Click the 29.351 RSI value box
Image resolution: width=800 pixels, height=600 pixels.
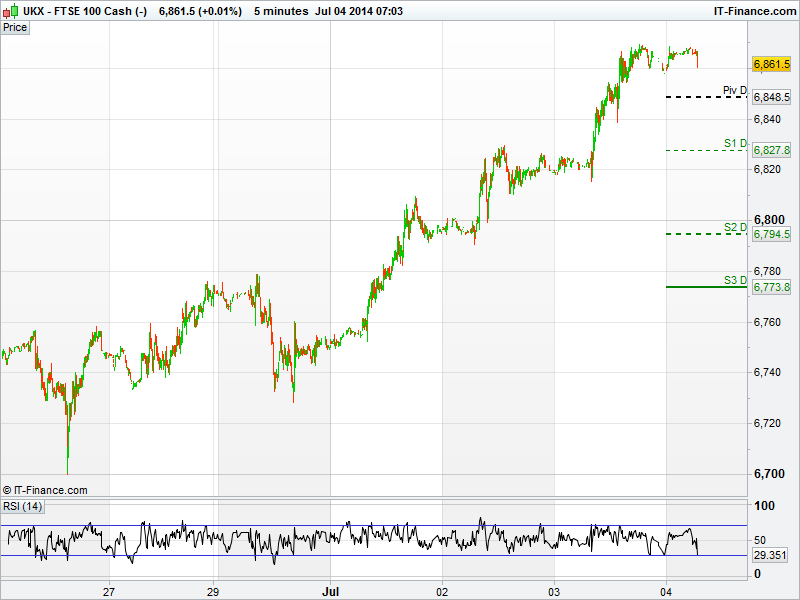(769, 554)
